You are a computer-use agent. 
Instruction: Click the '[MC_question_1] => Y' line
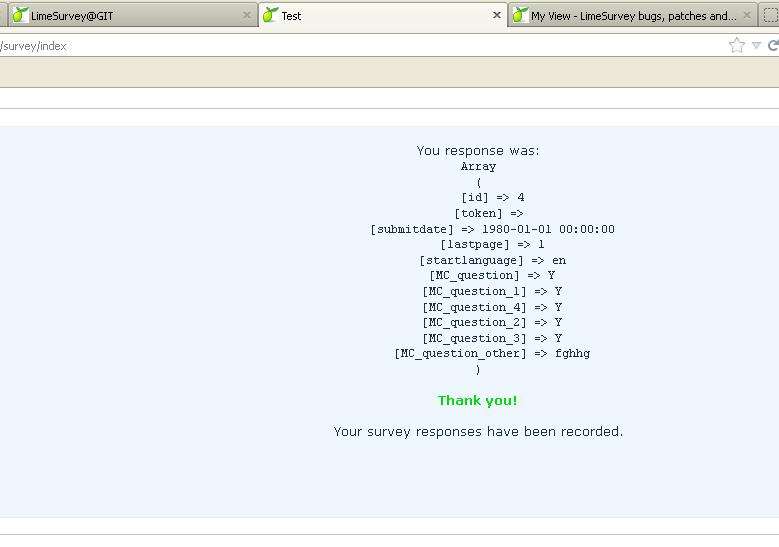[492, 291]
